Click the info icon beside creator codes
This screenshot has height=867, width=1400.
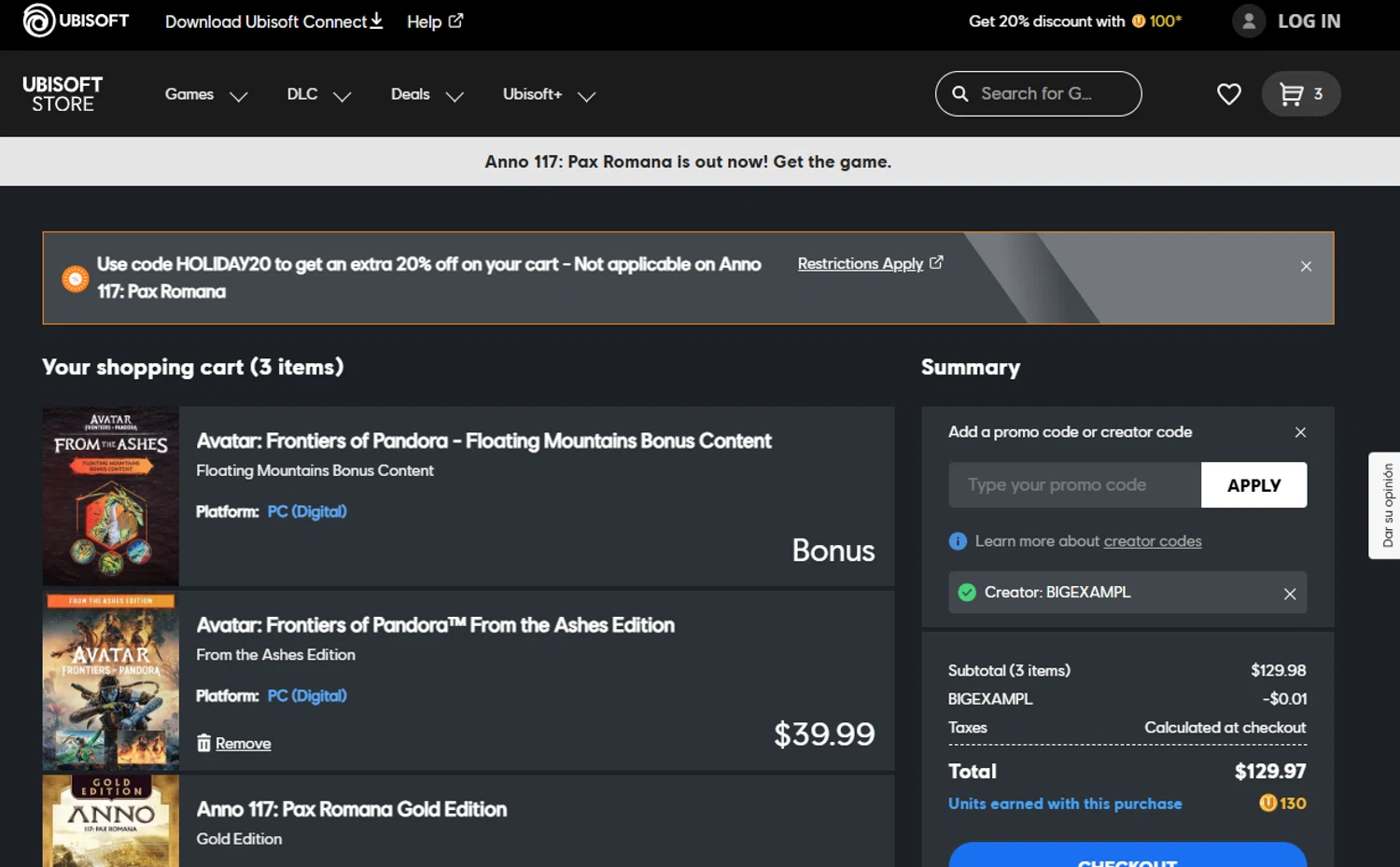click(958, 541)
